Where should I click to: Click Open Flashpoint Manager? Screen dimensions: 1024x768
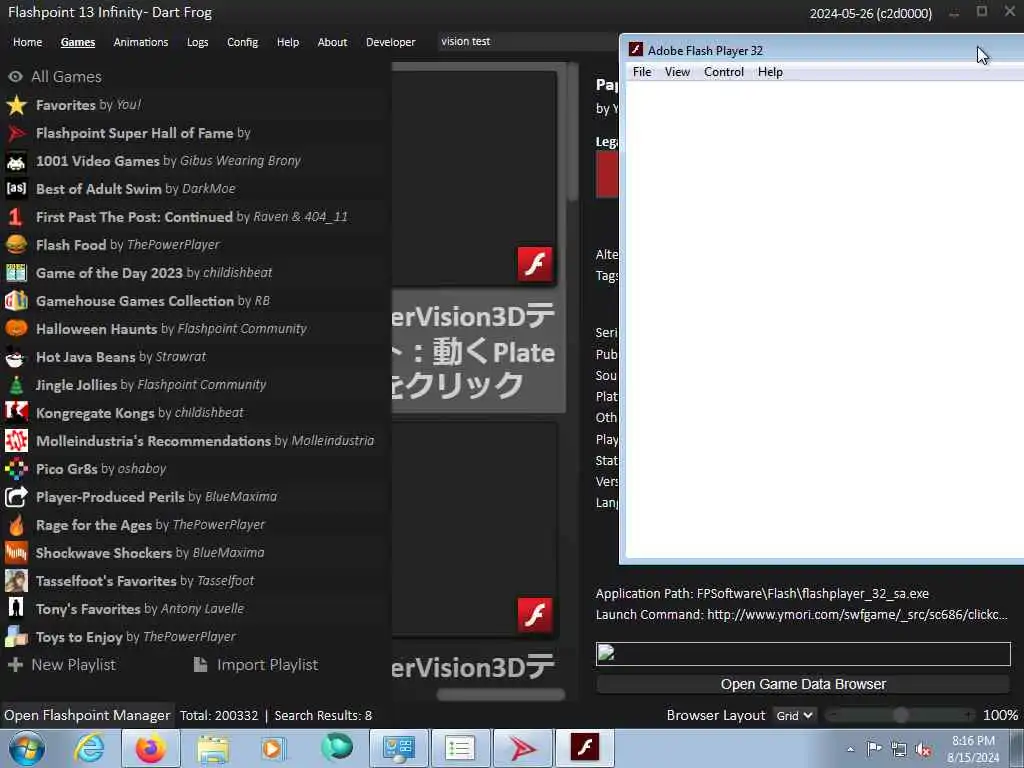[x=87, y=716]
